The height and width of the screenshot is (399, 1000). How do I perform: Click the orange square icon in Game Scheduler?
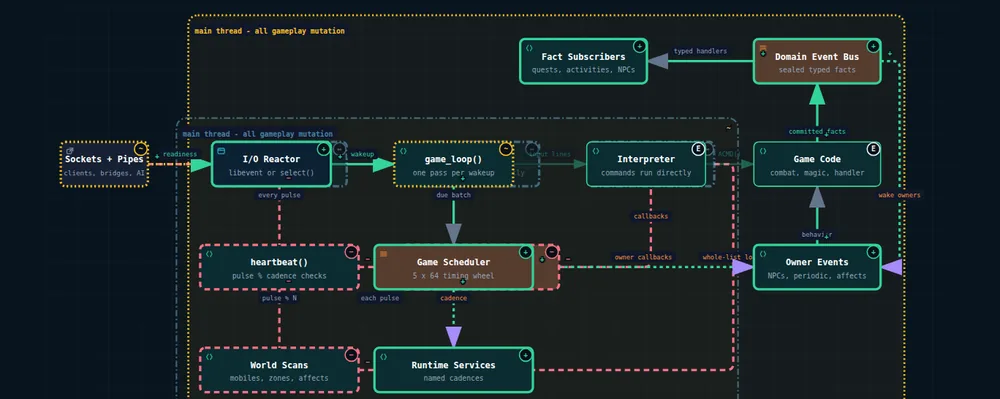click(383, 254)
